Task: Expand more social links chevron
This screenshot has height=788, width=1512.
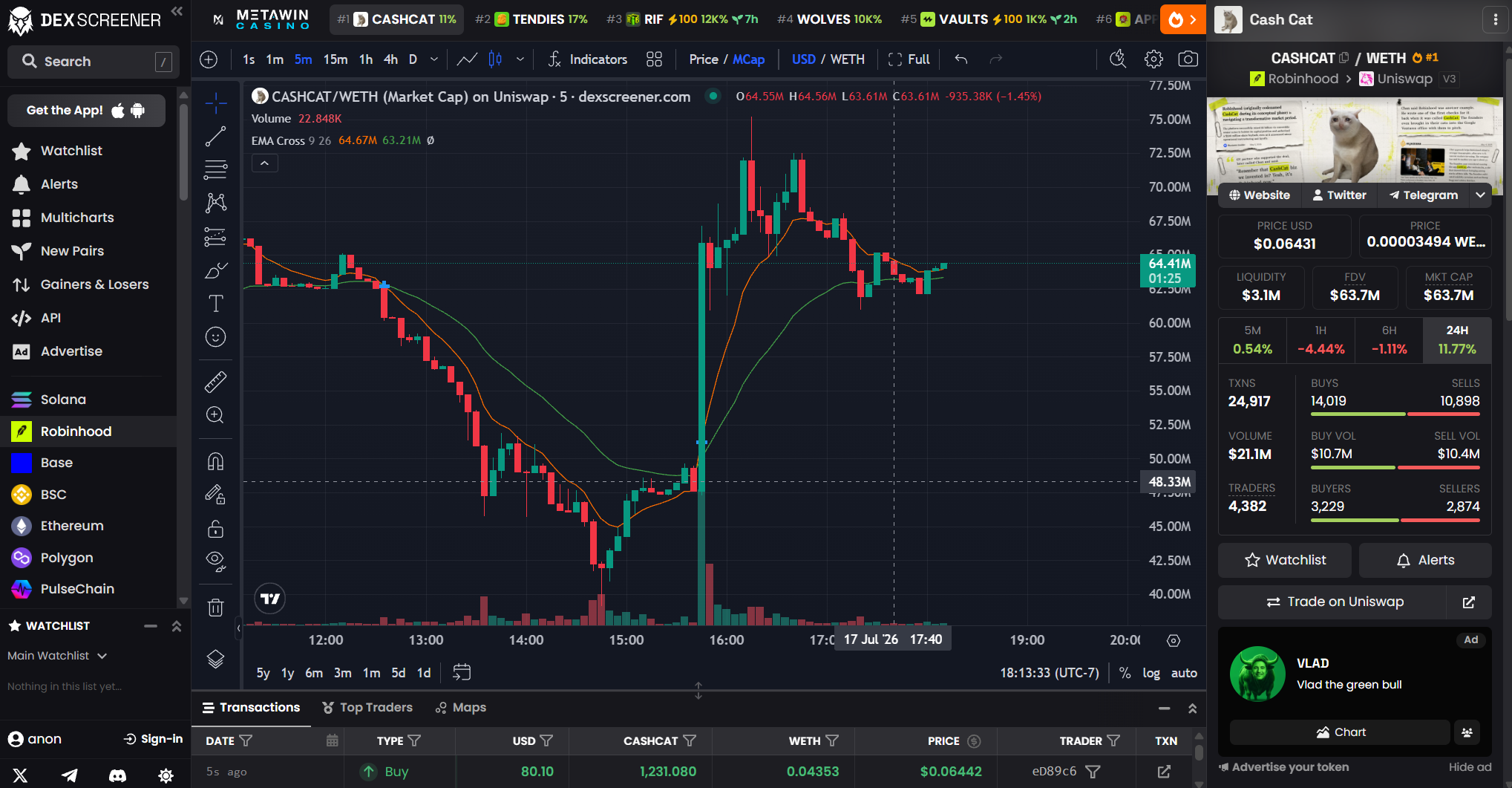Action: (1480, 195)
